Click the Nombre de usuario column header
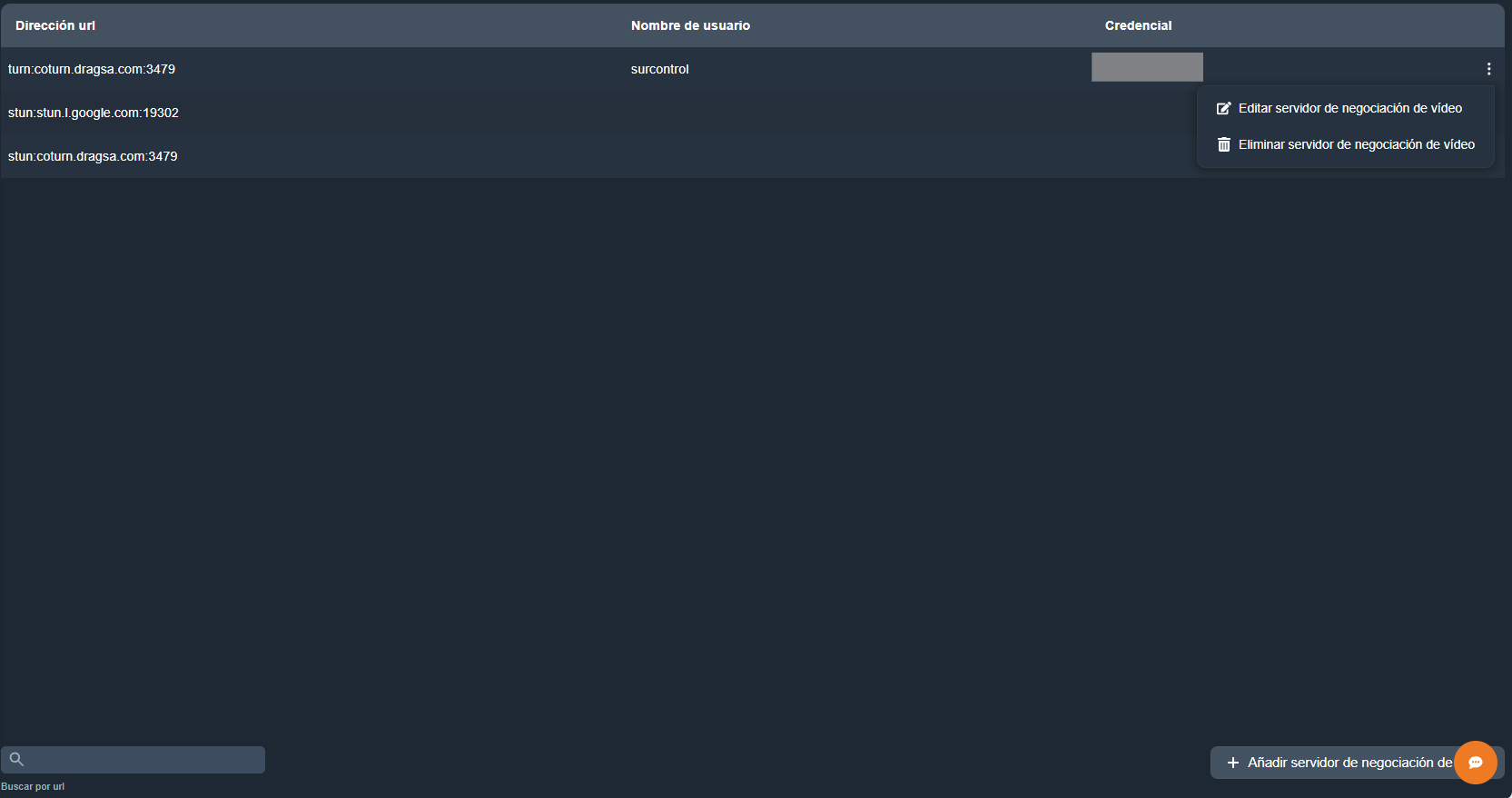Image resolution: width=1512 pixels, height=798 pixels. coord(690,25)
